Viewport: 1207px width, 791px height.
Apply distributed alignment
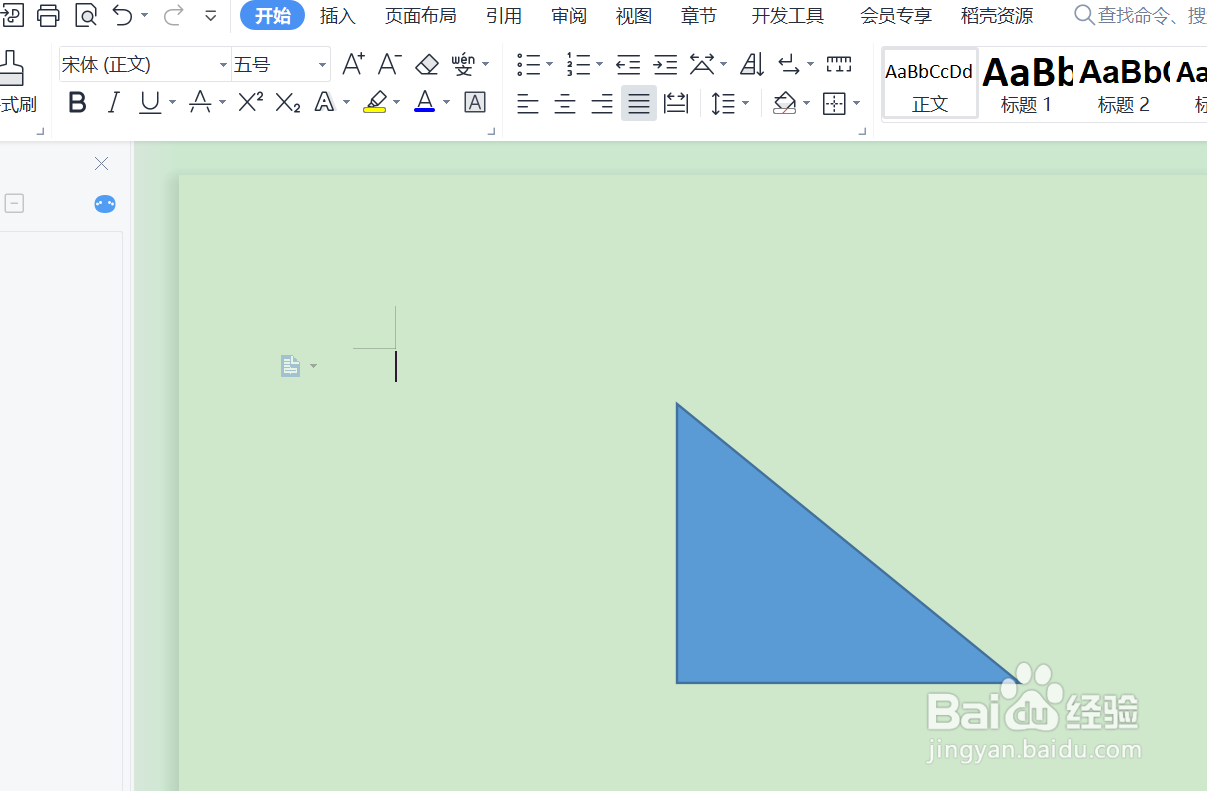point(676,103)
